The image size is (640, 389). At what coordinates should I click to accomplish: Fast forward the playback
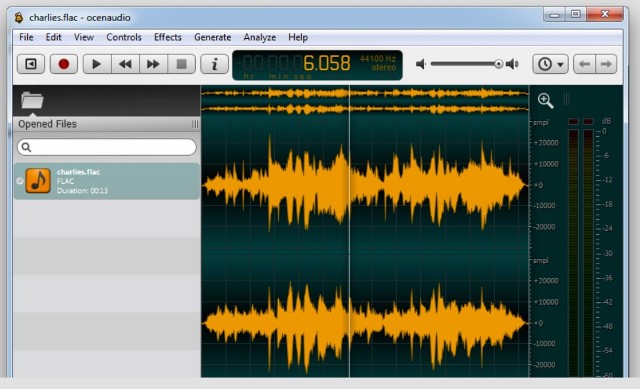(x=153, y=64)
